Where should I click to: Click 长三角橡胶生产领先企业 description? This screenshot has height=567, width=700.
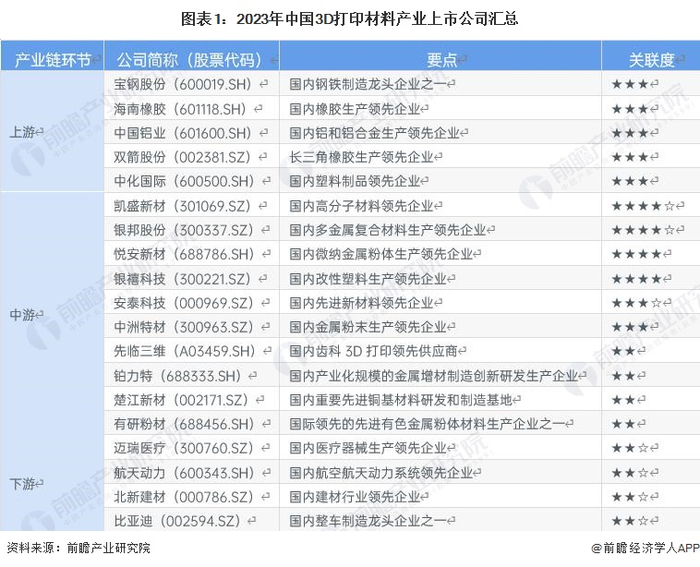(x=361, y=157)
